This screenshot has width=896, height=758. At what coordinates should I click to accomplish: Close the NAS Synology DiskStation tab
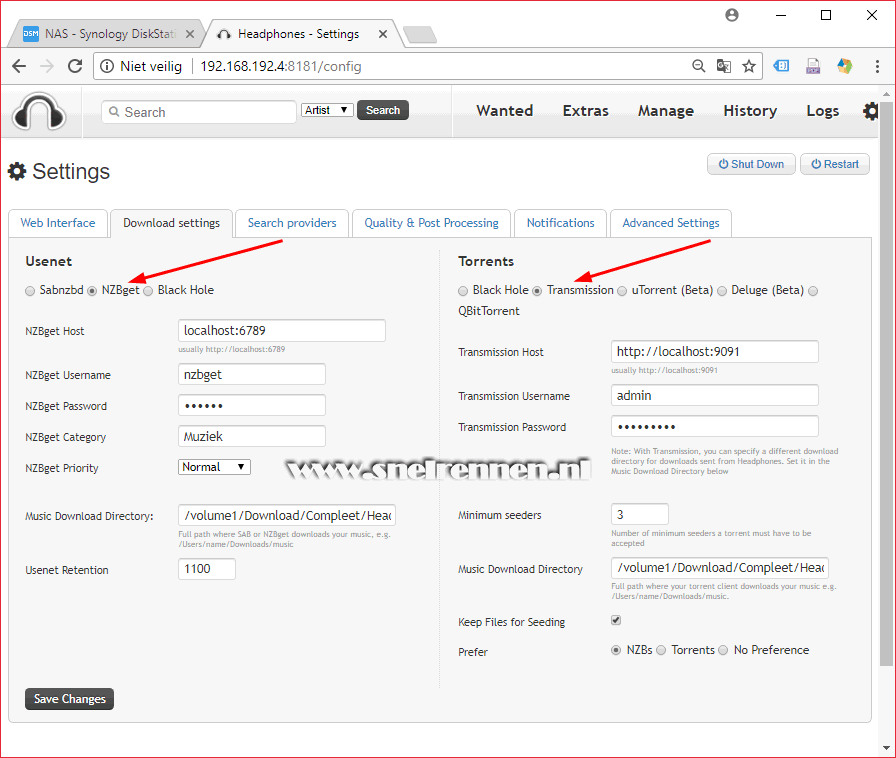click(x=190, y=34)
